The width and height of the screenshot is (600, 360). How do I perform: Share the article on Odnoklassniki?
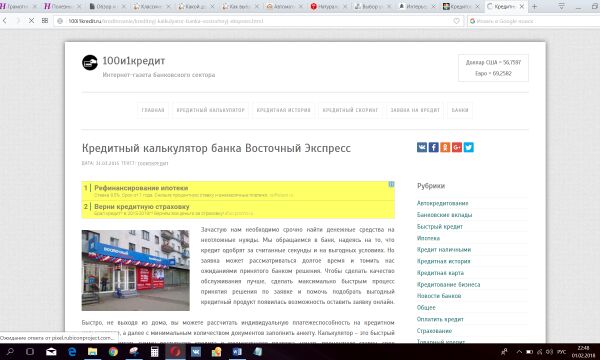click(445, 147)
